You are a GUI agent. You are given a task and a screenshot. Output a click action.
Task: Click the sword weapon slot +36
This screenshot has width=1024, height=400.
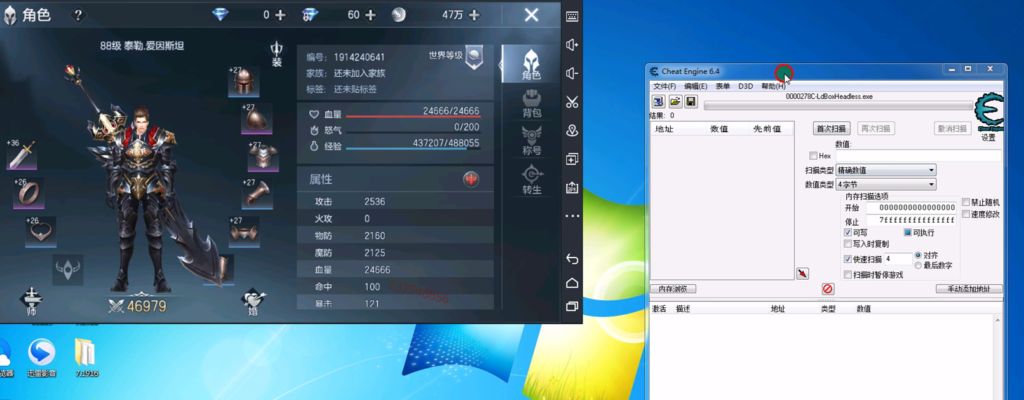click(22, 156)
